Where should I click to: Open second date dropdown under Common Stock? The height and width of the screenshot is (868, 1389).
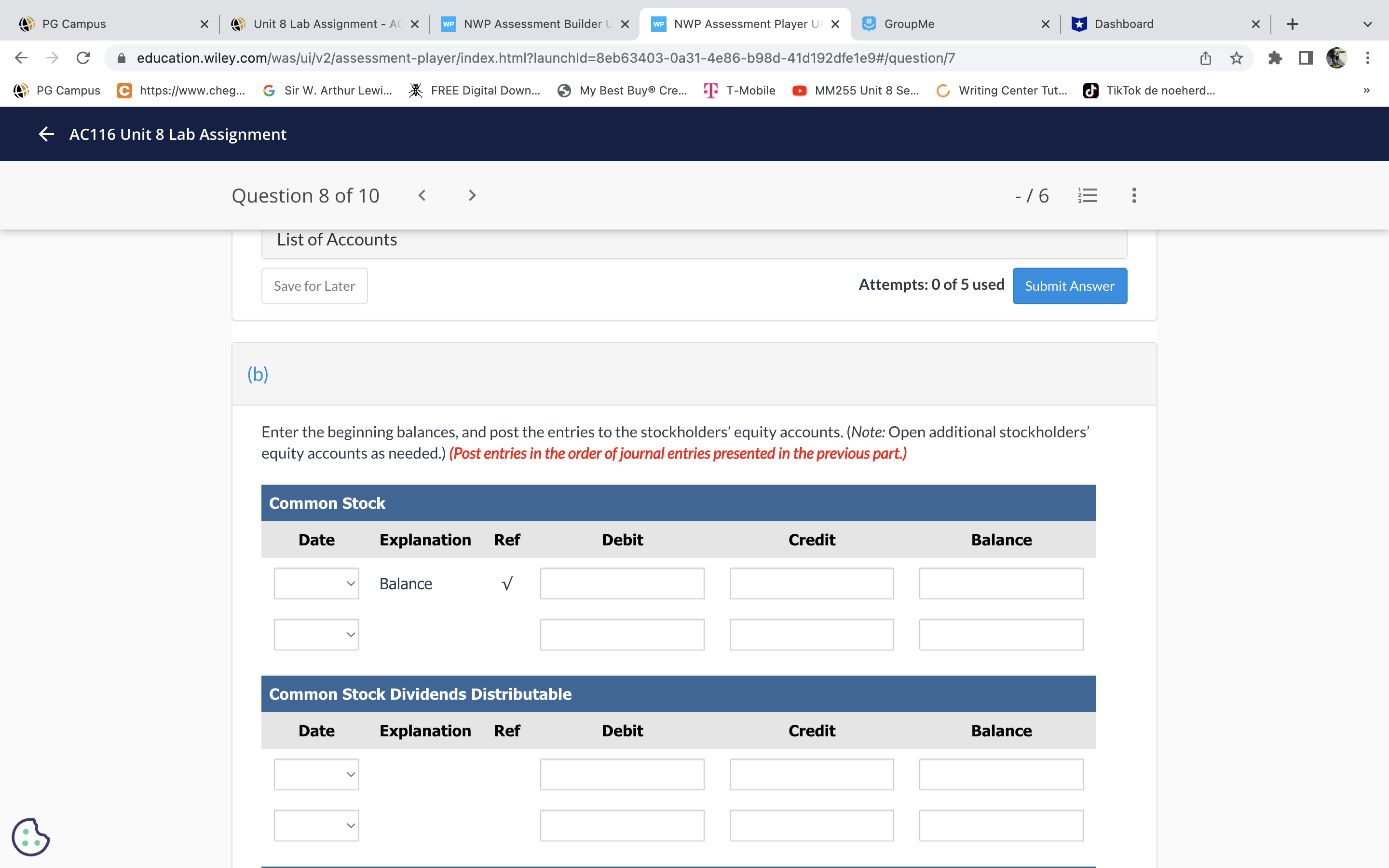pyautogui.click(x=316, y=634)
